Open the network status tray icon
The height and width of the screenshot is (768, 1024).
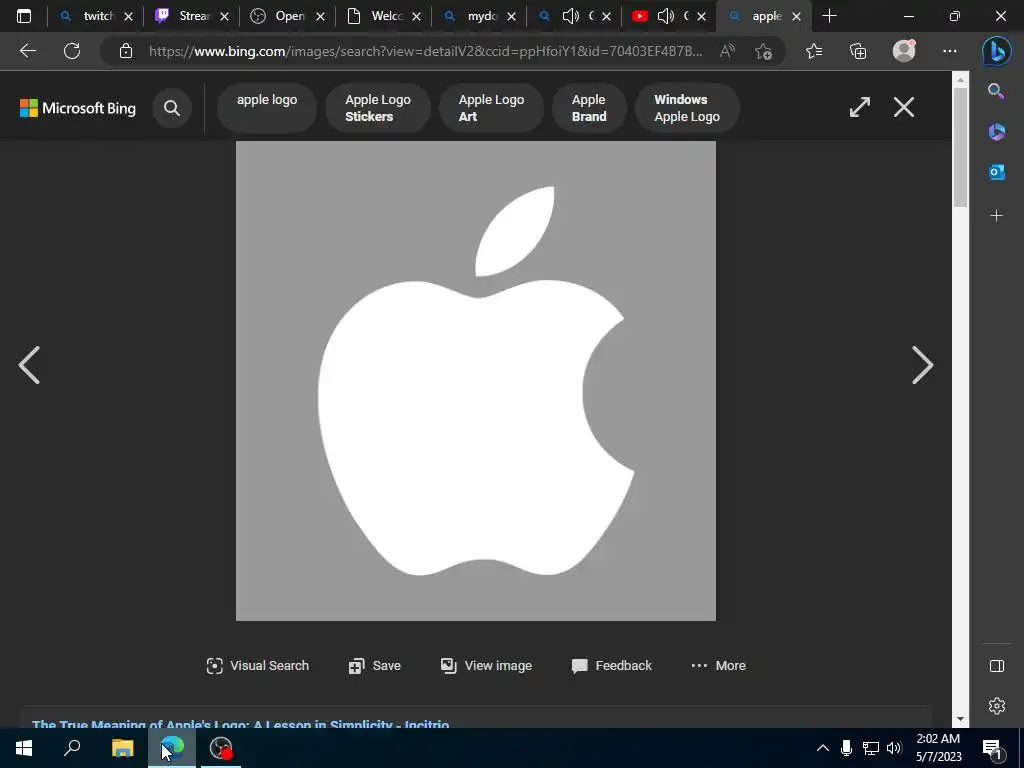click(x=871, y=748)
